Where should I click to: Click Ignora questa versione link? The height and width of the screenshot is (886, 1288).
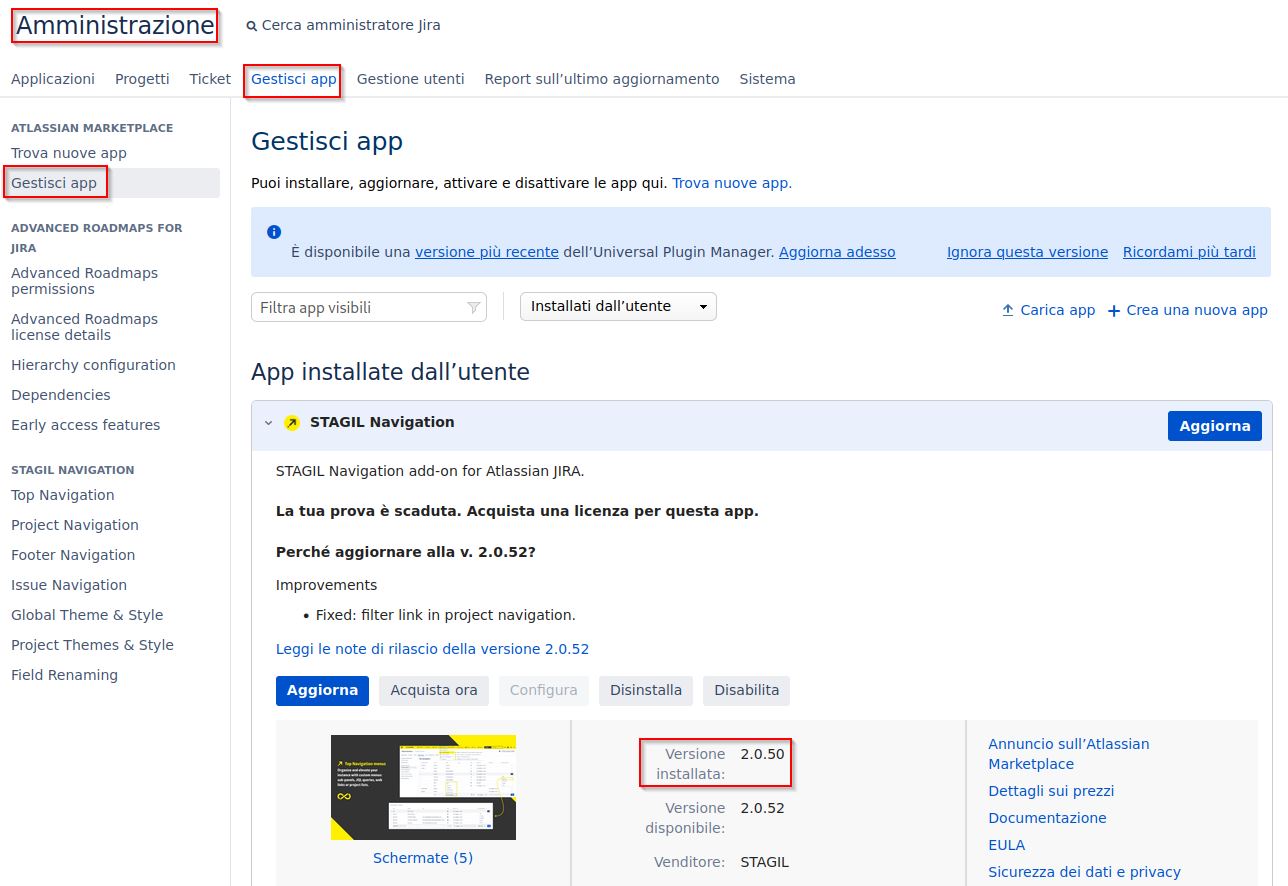click(1027, 252)
